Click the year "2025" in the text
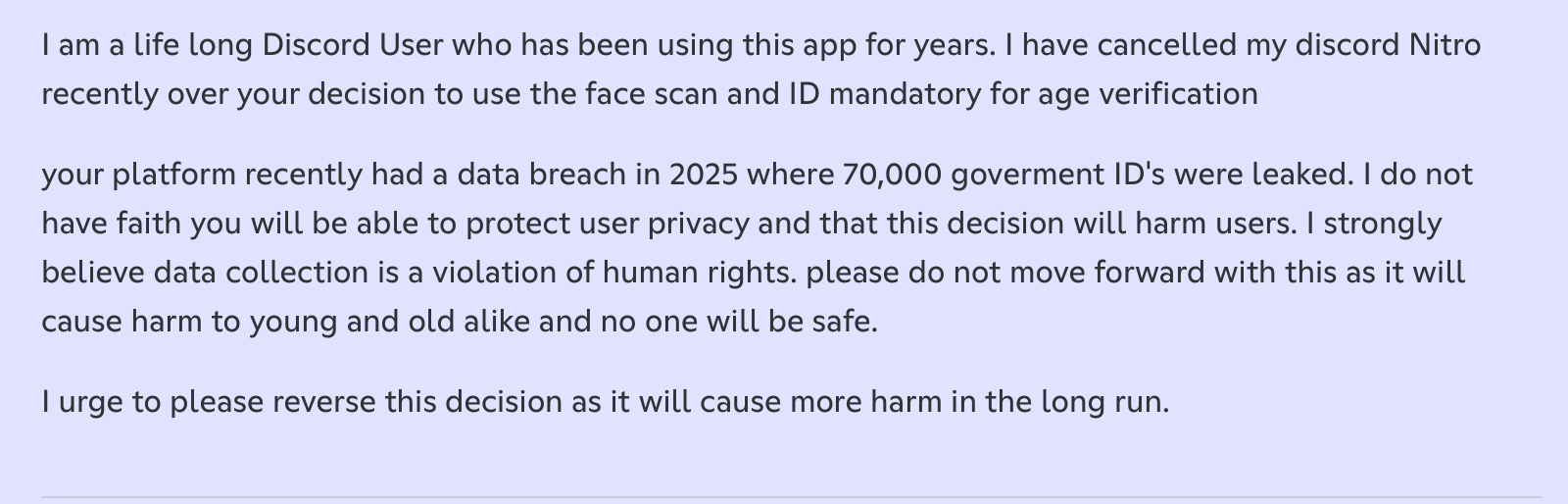This screenshot has width=1568, height=504. (x=703, y=175)
